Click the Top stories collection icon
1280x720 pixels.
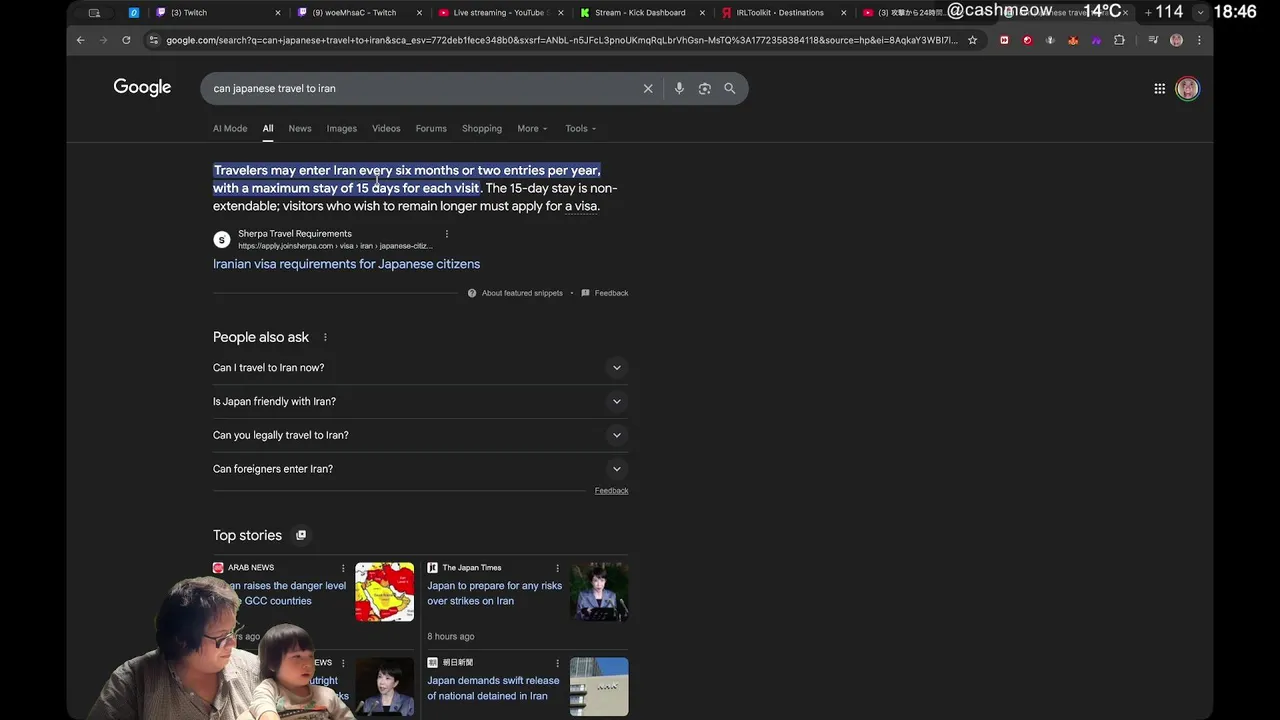pyautogui.click(x=301, y=535)
